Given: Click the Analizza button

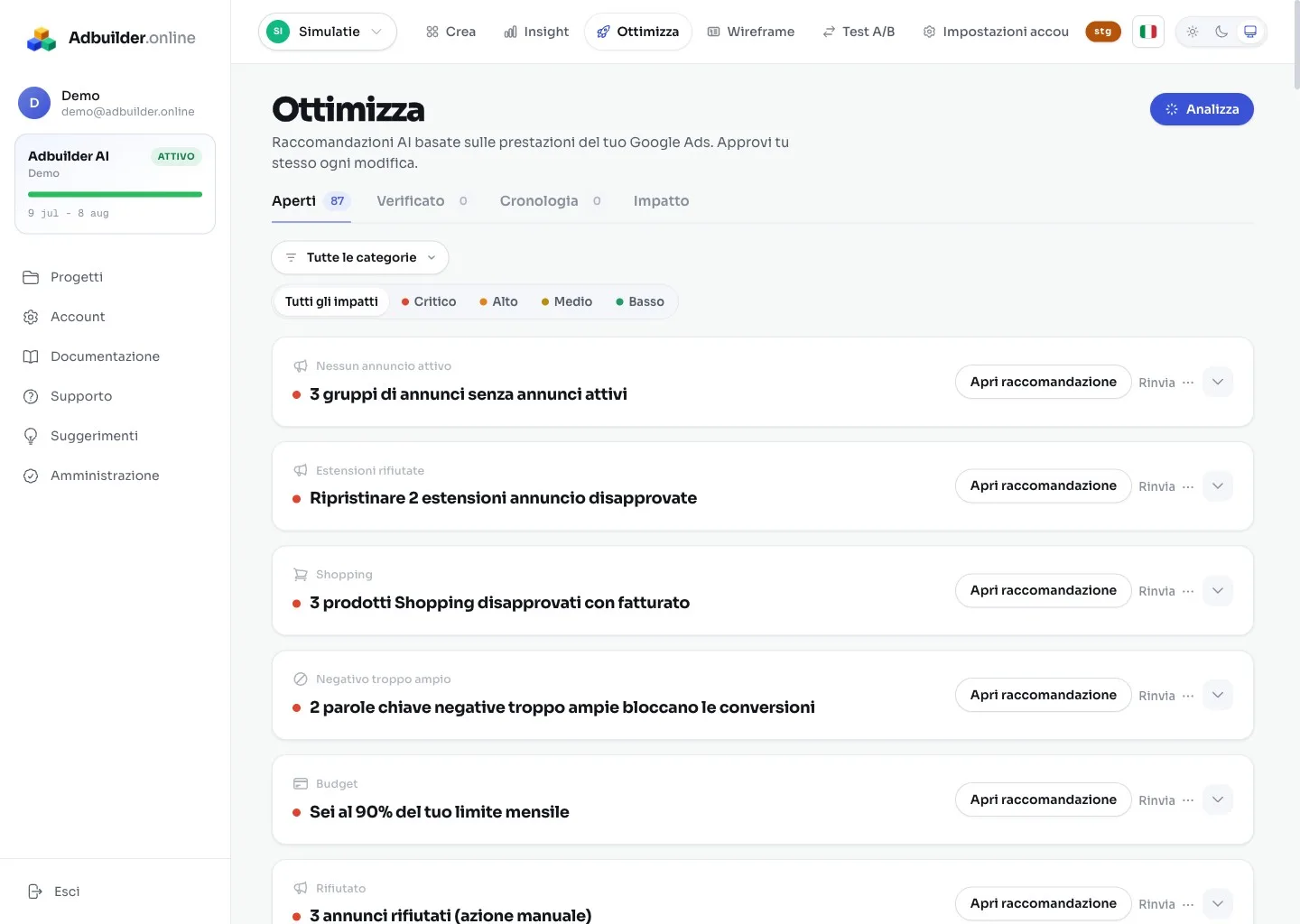Looking at the screenshot, I should (1202, 109).
